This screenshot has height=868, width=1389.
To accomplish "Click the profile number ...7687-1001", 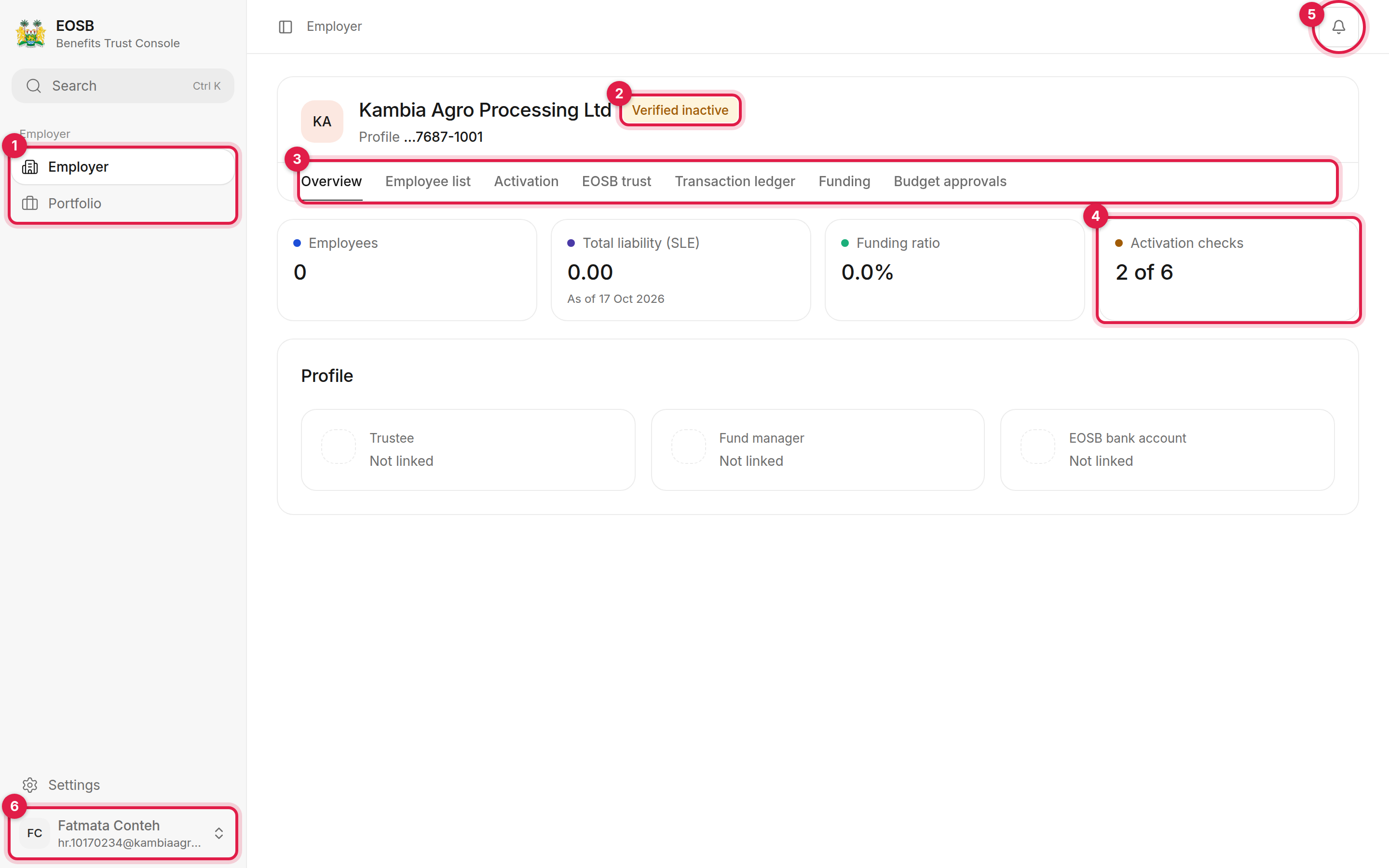I will pos(443,137).
